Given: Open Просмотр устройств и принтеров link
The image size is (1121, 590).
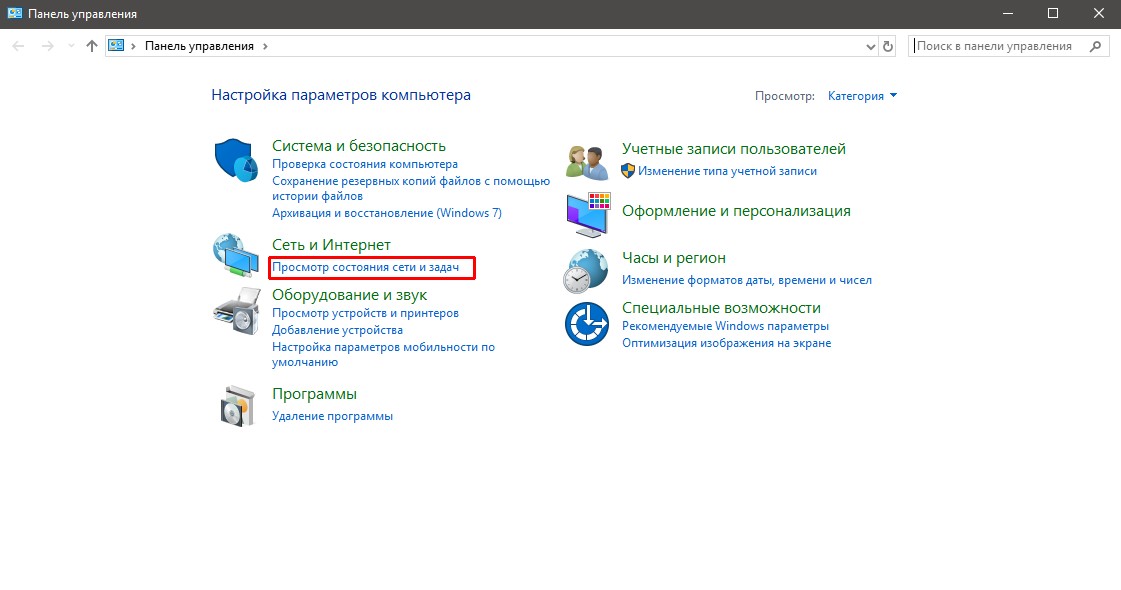Looking at the screenshot, I should (x=365, y=313).
